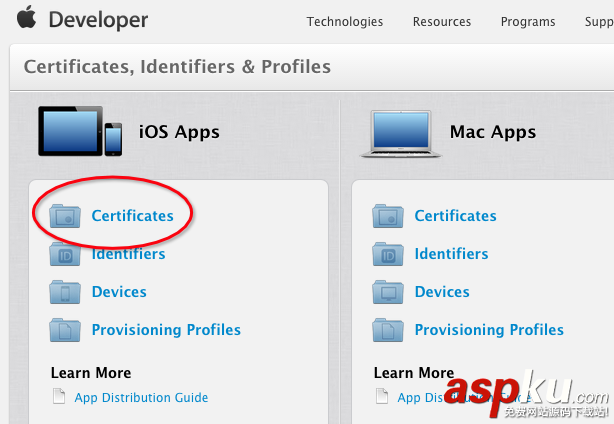Viewport: 614px width, 424px height.
Task: Click the iOS Learn More heading
Action: point(91,373)
